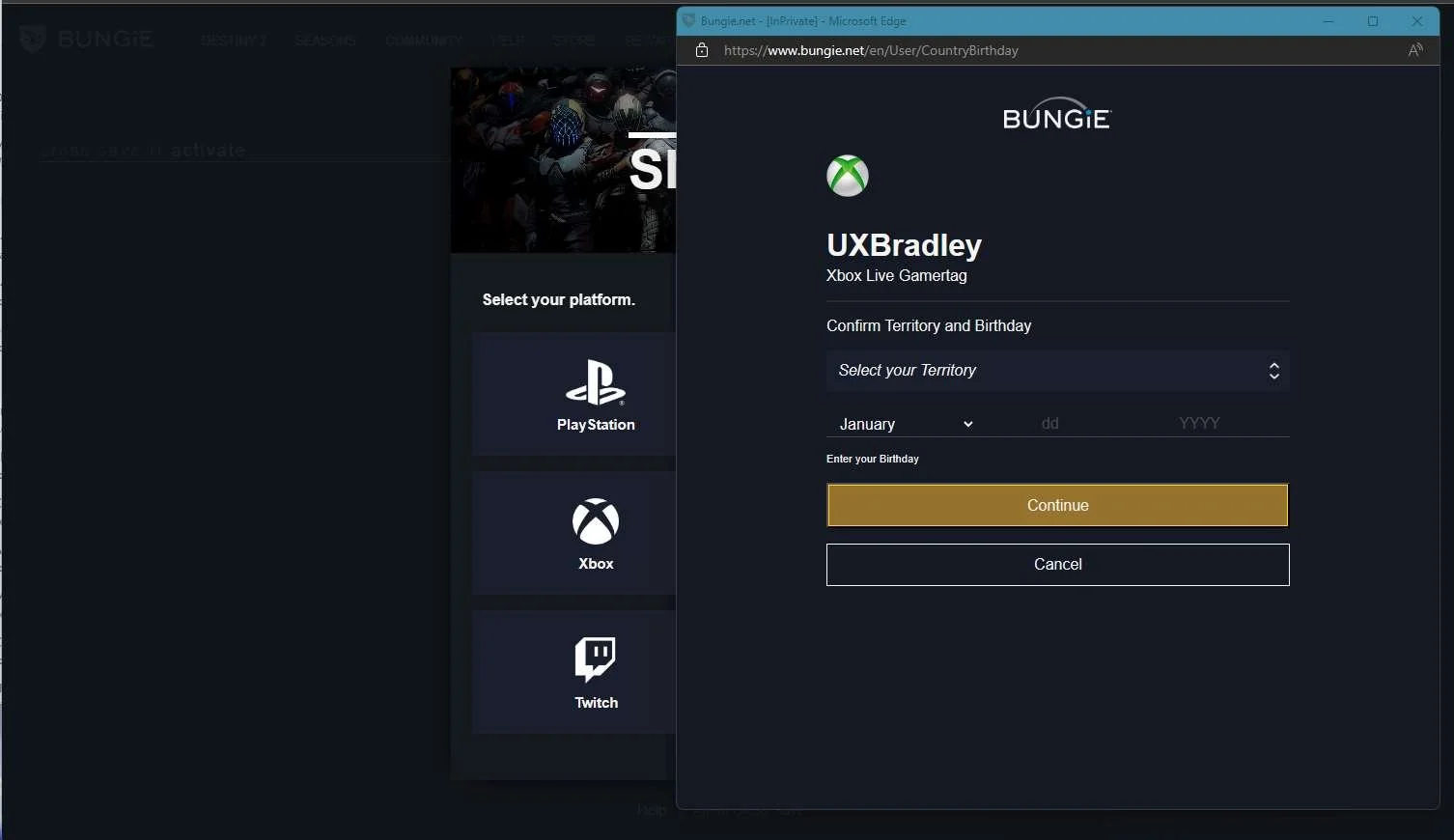Click the dd day input field
Viewport: 1454px width, 840px height.
pyautogui.click(x=1050, y=424)
